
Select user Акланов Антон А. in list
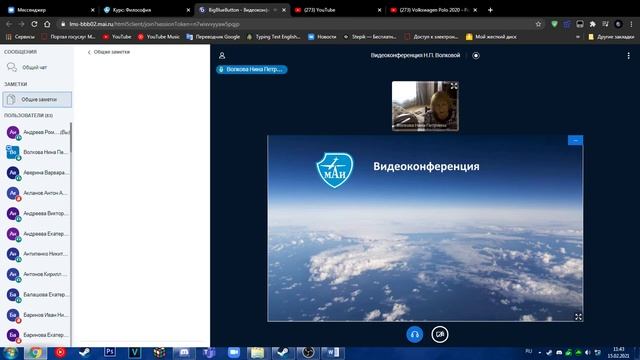coord(37,193)
